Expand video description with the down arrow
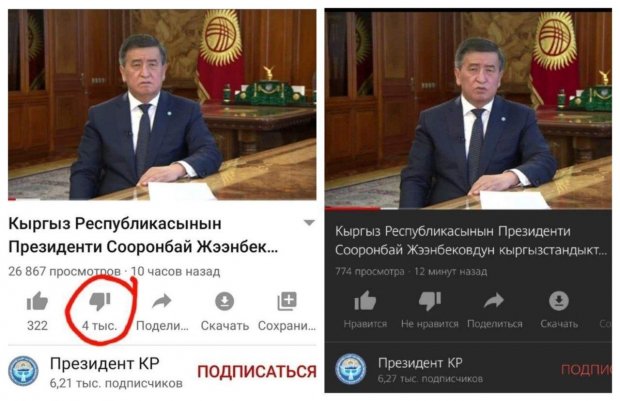Viewport: 620px width, 401px height. coord(309,223)
